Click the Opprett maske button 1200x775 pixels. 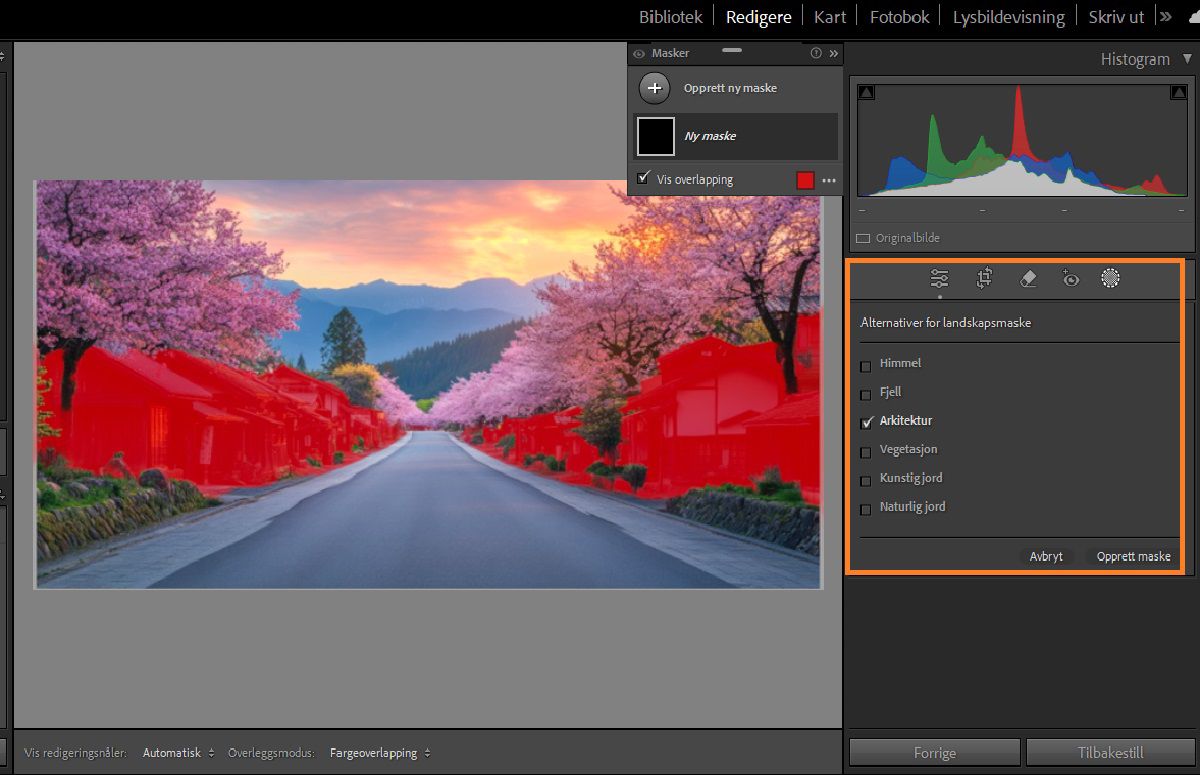1133,557
